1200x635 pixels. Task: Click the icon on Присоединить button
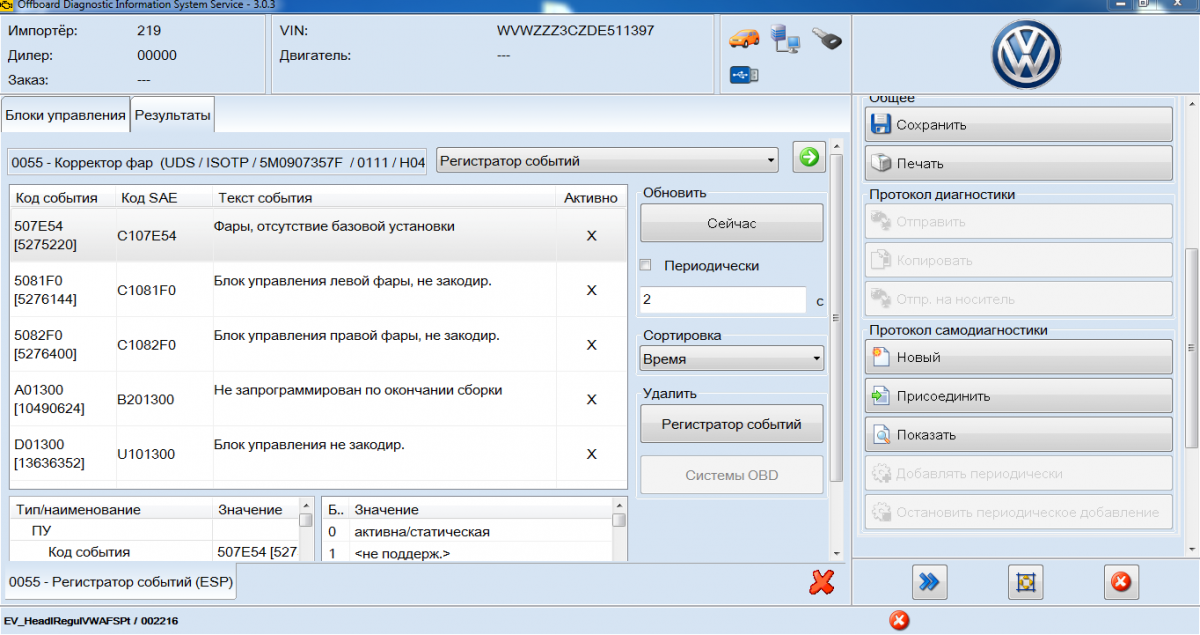(x=881, y=396)
